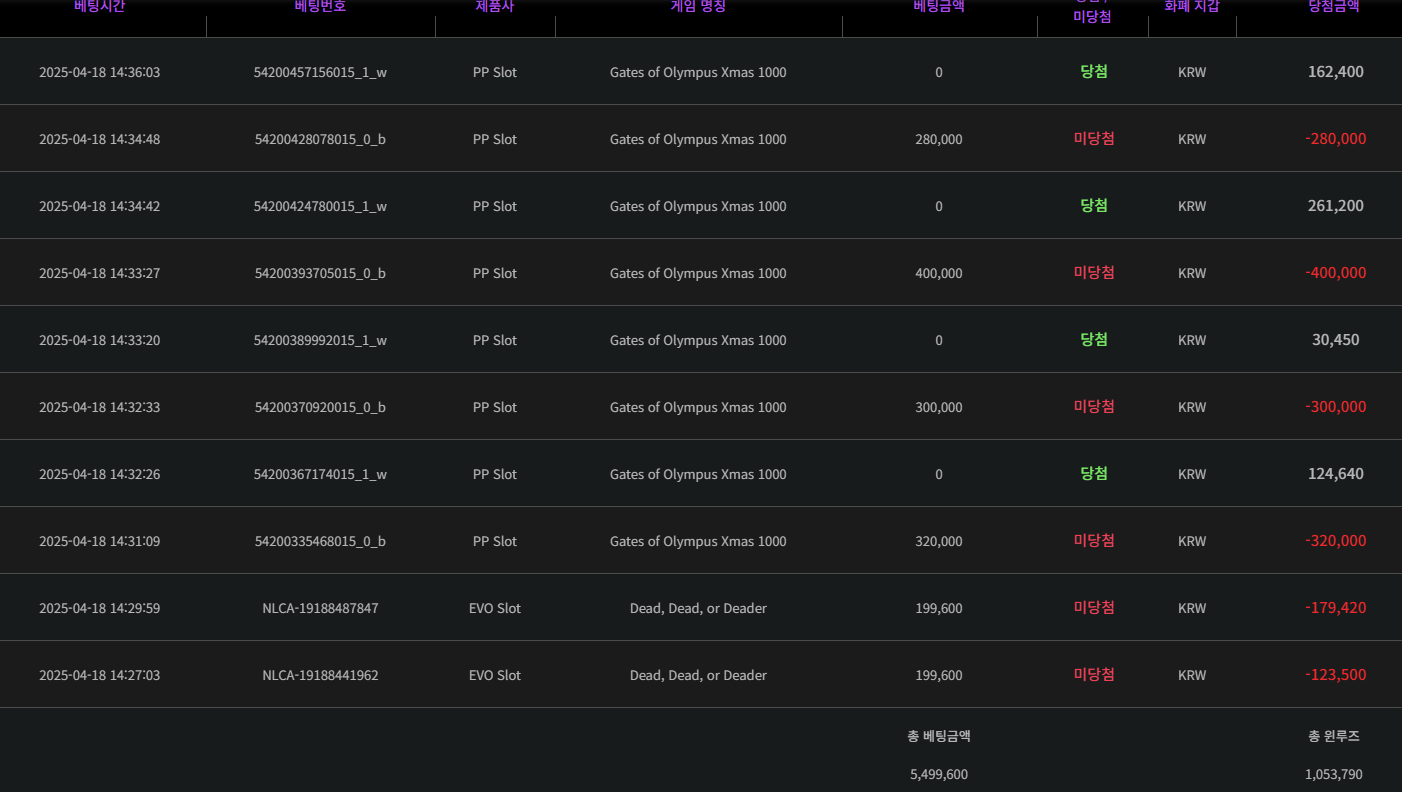The width and height of the screenshot is (1402, 792).
Task: Select bet number 54200424780015_1_w
Action: click(x=320, y=206)
